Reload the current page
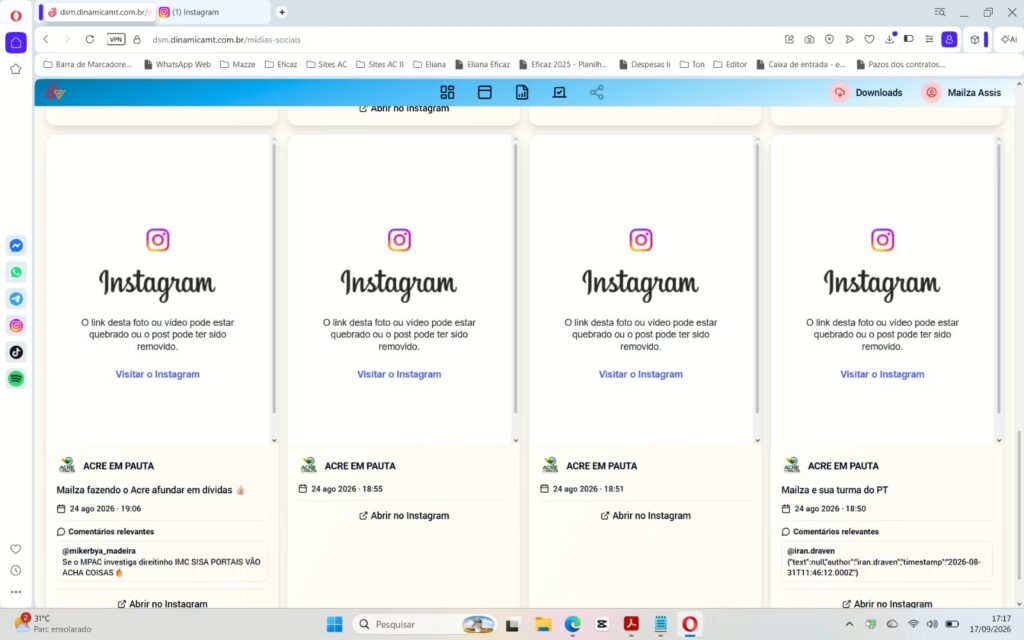Image resolution: width=1024 pixels, height=640 pixels. pos(89,39)
